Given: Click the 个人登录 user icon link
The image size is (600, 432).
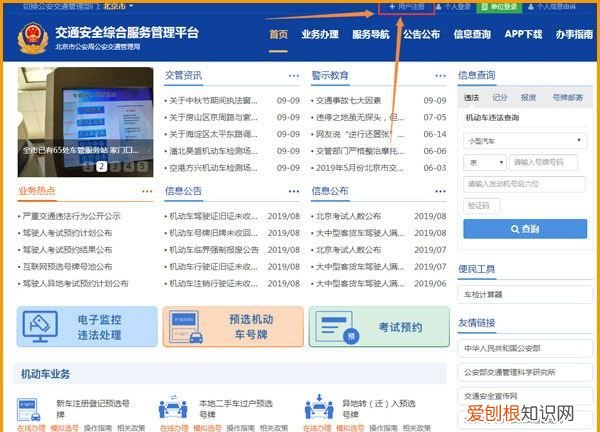Looking at the screenshot, I should click(x=453, y=7).
